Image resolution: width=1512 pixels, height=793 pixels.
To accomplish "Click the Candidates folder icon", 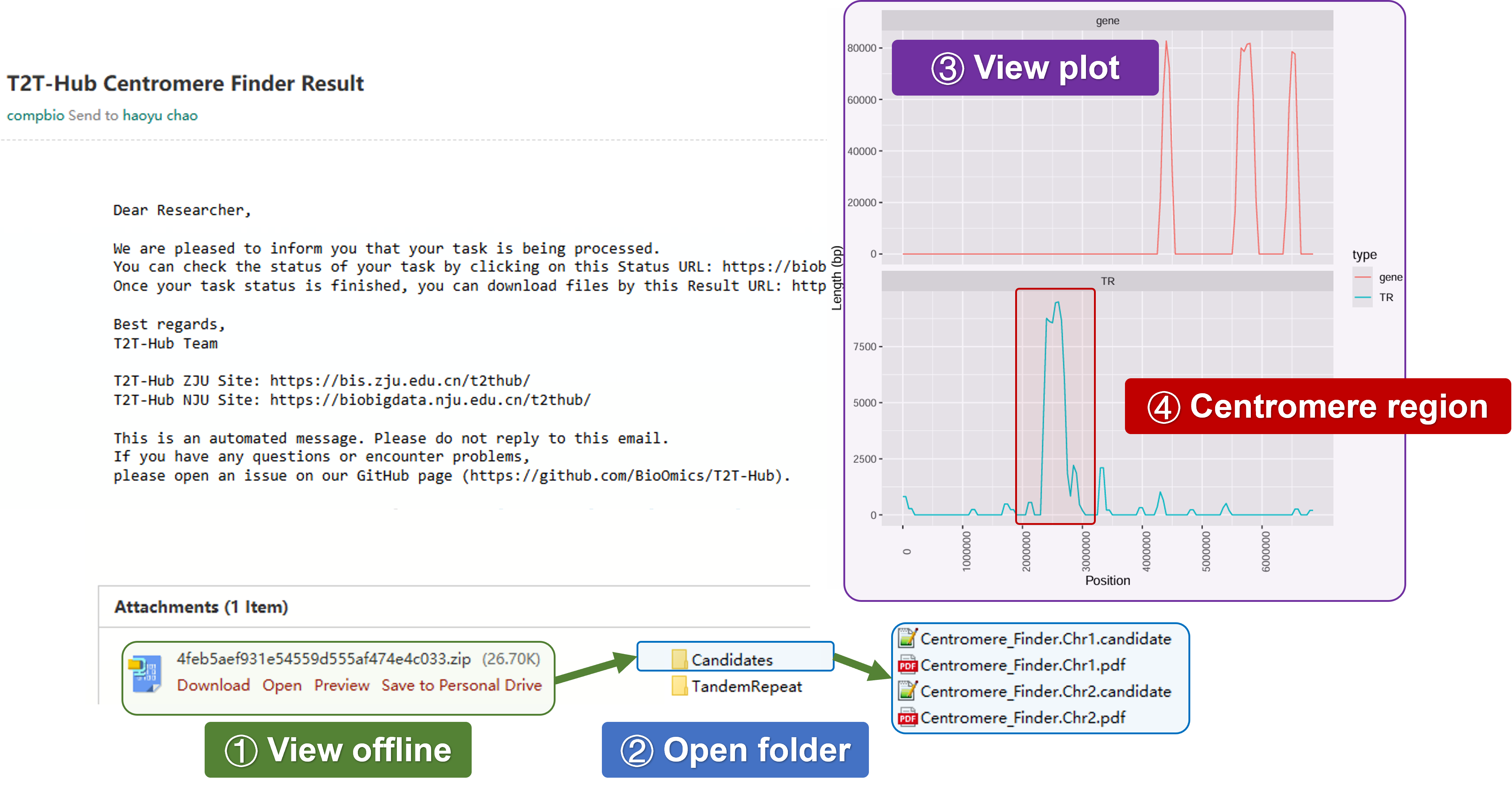I will pos(679,659).
